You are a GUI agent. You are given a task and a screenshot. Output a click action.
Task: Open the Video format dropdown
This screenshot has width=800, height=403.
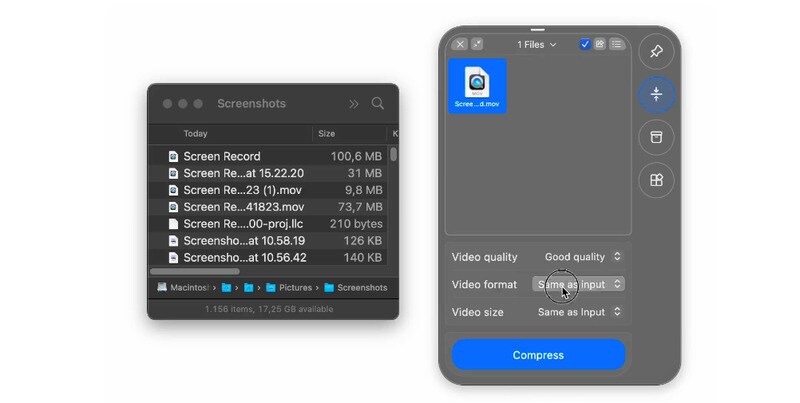(579, 284)
